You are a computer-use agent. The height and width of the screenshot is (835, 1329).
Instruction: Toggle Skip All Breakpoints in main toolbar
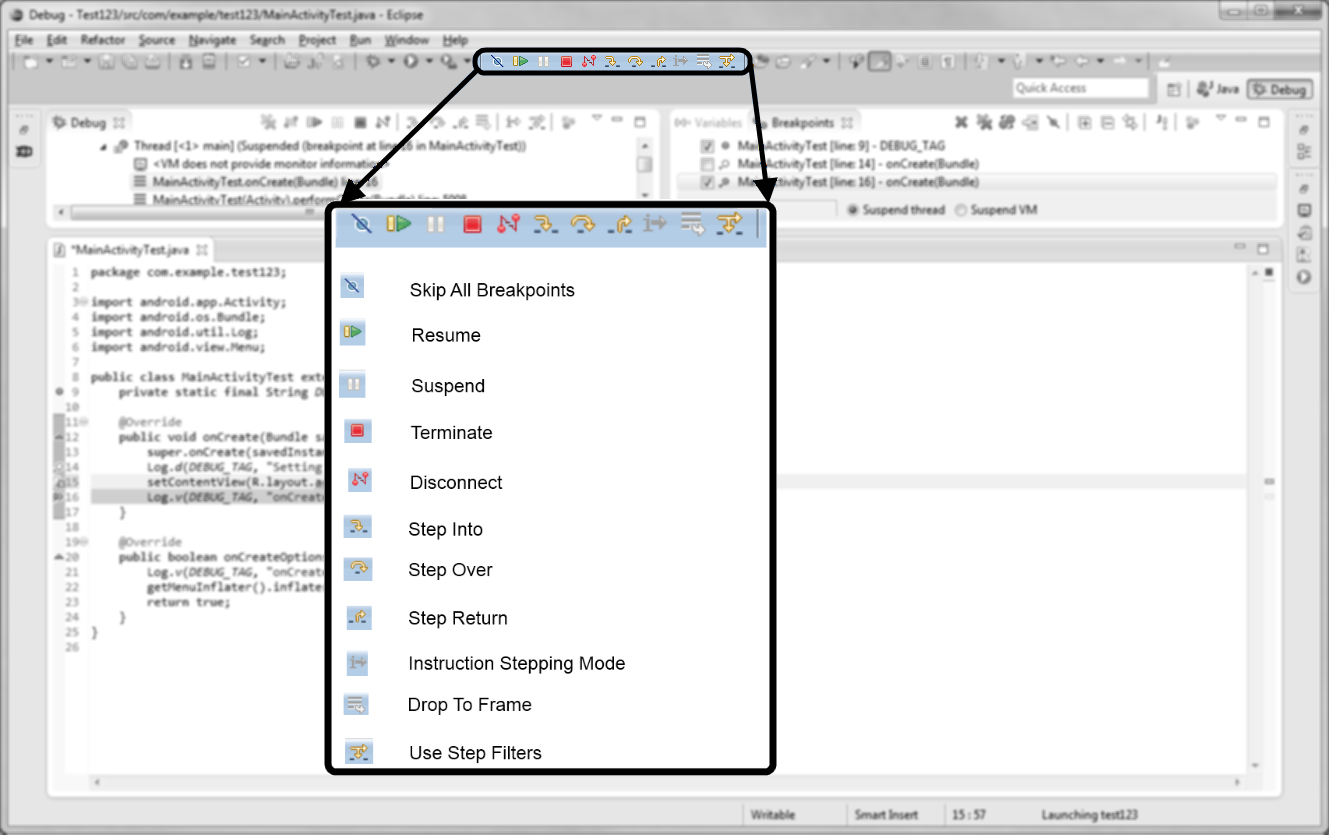point(497,62)
